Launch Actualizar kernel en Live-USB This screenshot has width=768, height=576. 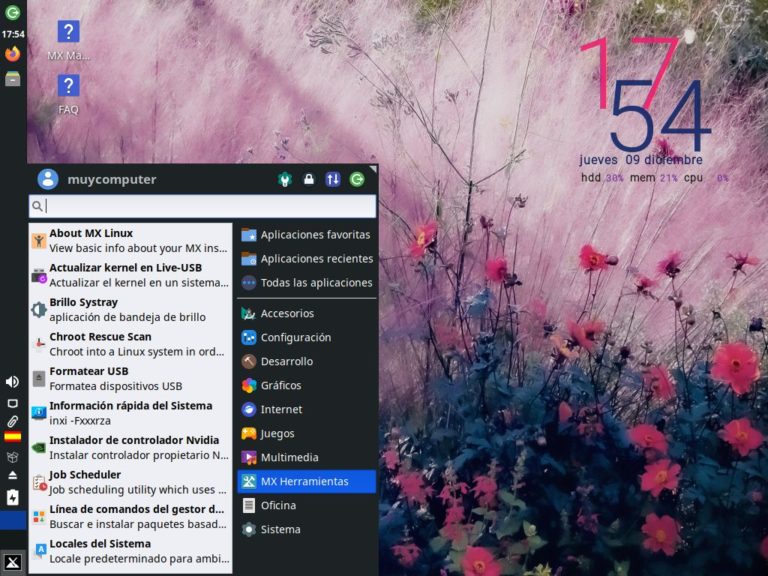click(130, 275)
